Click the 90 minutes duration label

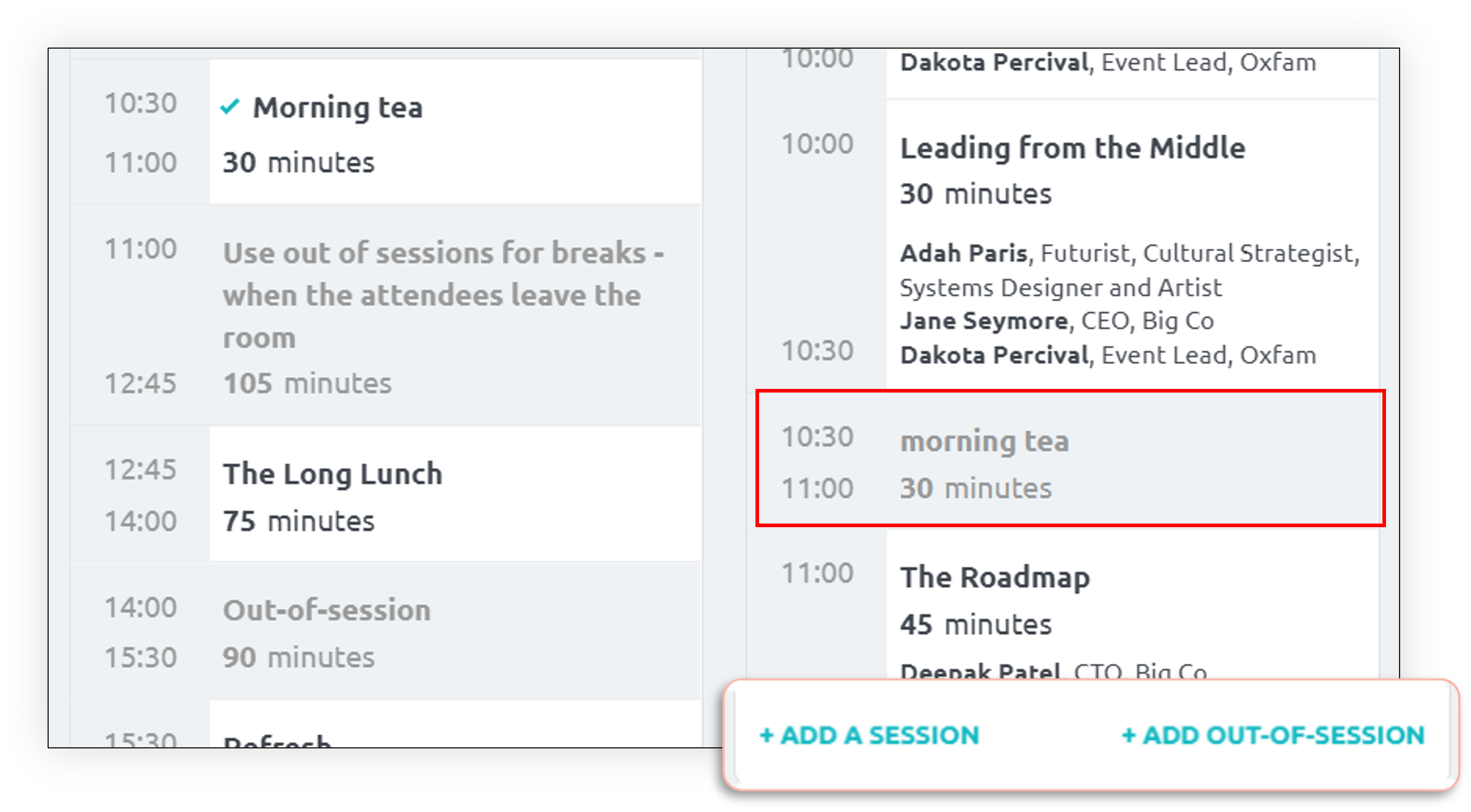tap(298, 657)
